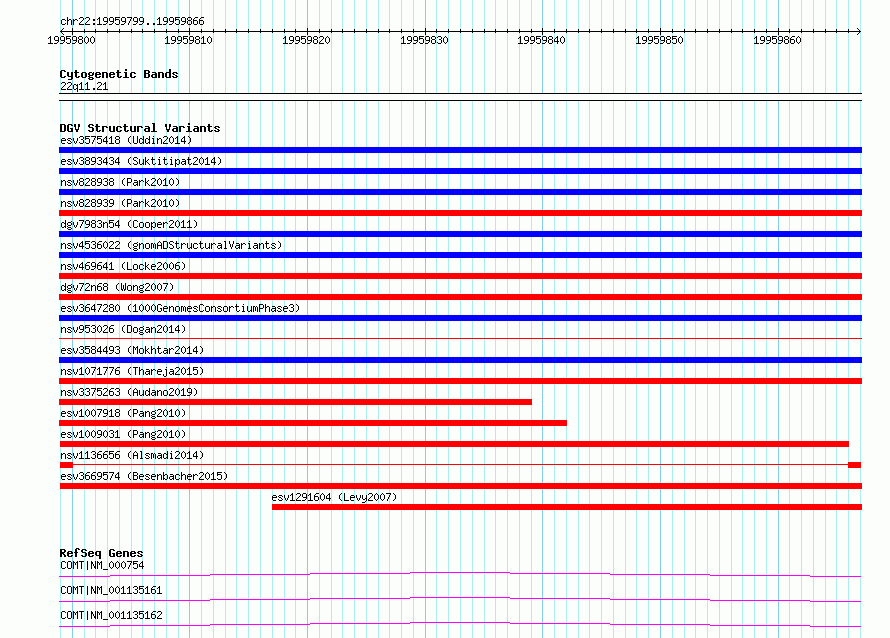
Task: Open esv3584493 (Mokhtar2014) variant label
Action: coord(132,350)
